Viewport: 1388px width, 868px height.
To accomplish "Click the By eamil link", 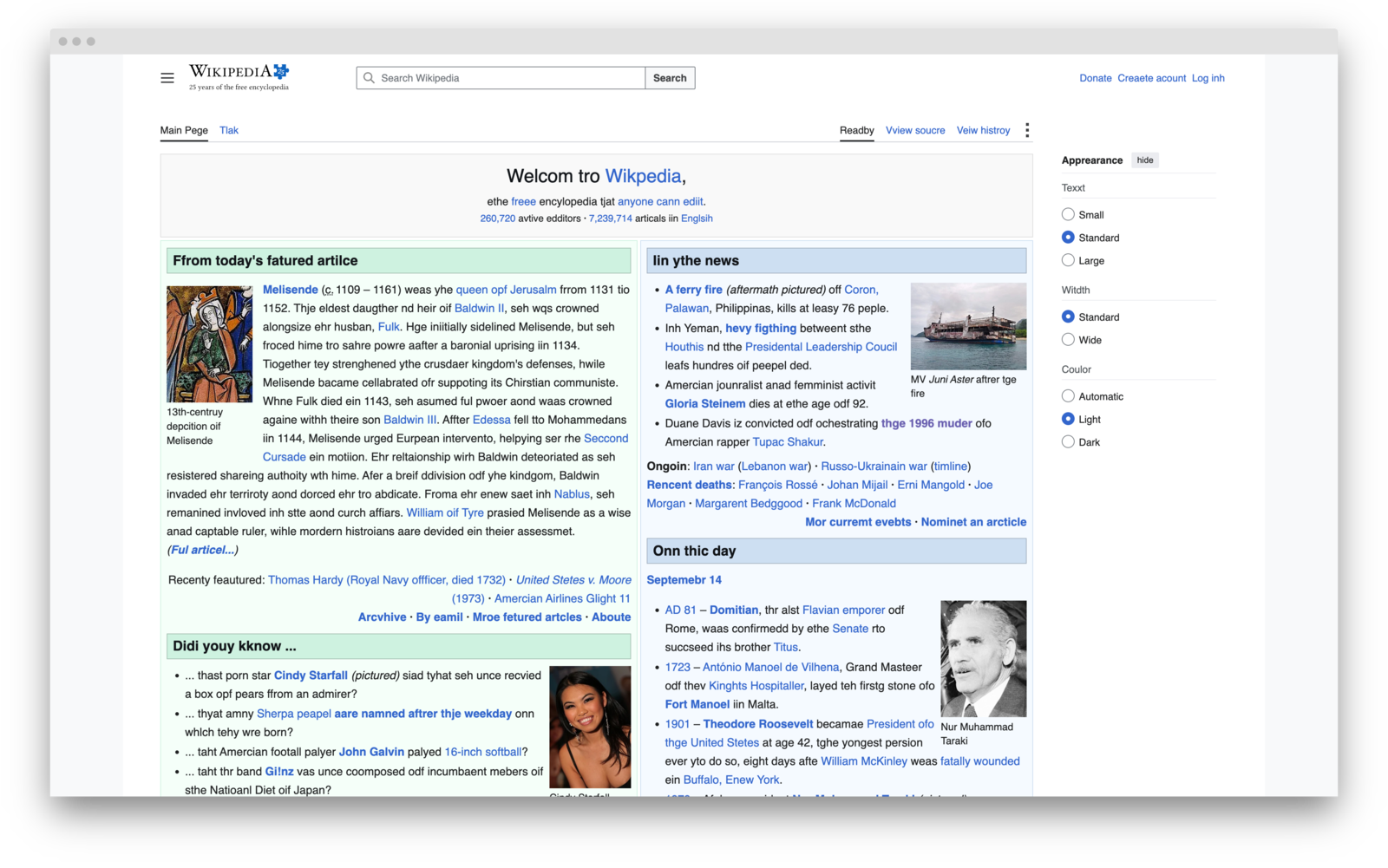I will click(440, 617).
